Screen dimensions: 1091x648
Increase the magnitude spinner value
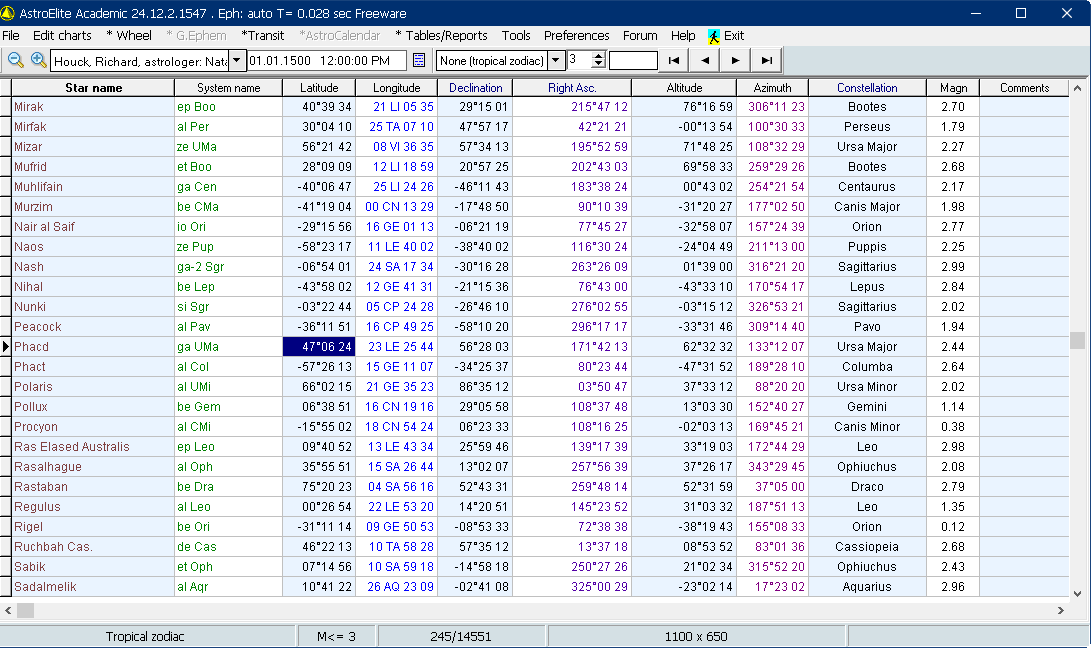click(x=598, y=56)
